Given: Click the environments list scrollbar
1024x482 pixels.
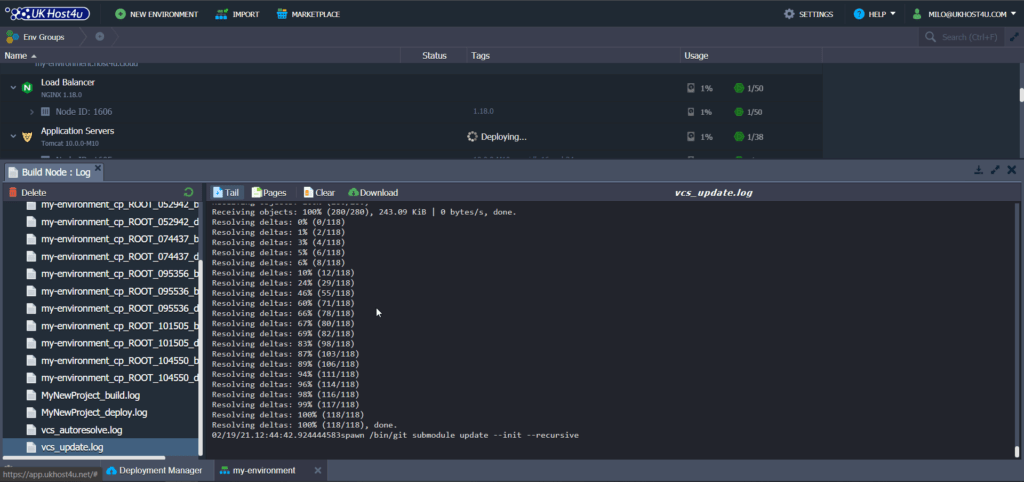Looking at the screenshot, I should point(1021,95).
